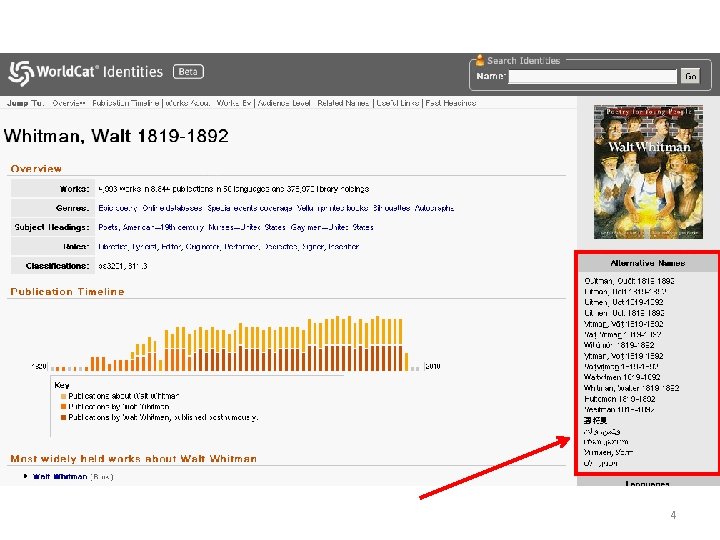Click the Search Identities person icon

(480, 60)
